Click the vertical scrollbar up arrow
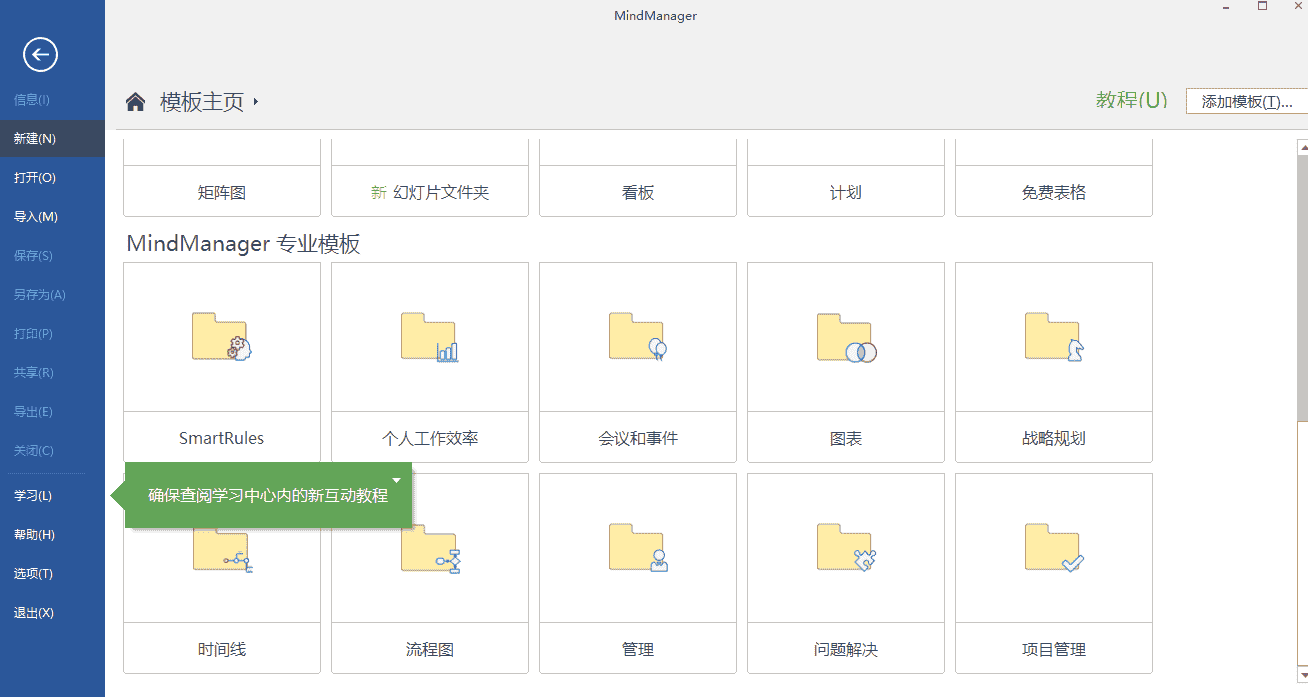The width and height of the screenshot is (1308, 697). pyautogui.click(x=1302, y=147)
